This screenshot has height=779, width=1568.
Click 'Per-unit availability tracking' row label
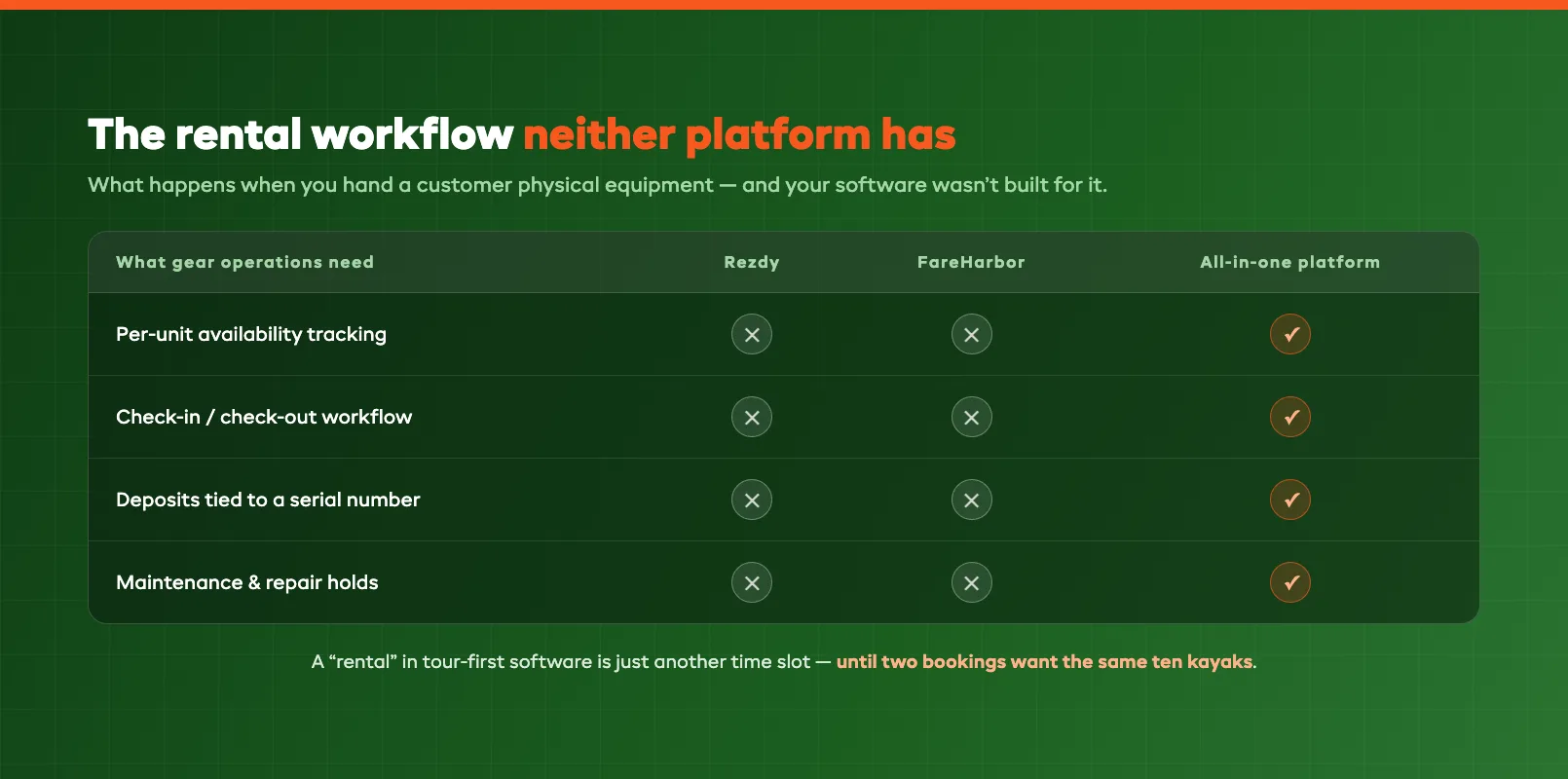pyautogui.click(x=251, y=334)
